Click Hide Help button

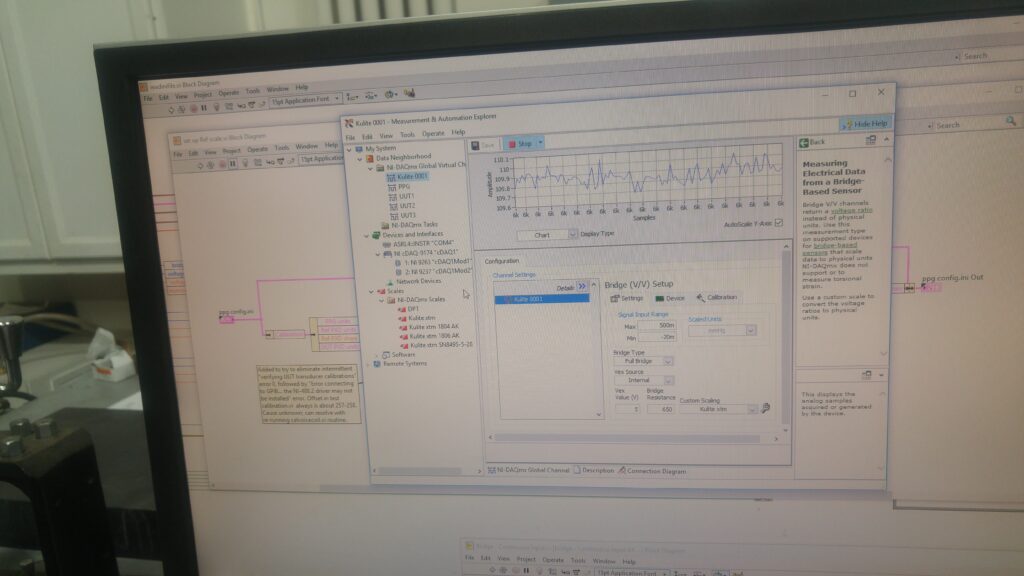point(865,123)
